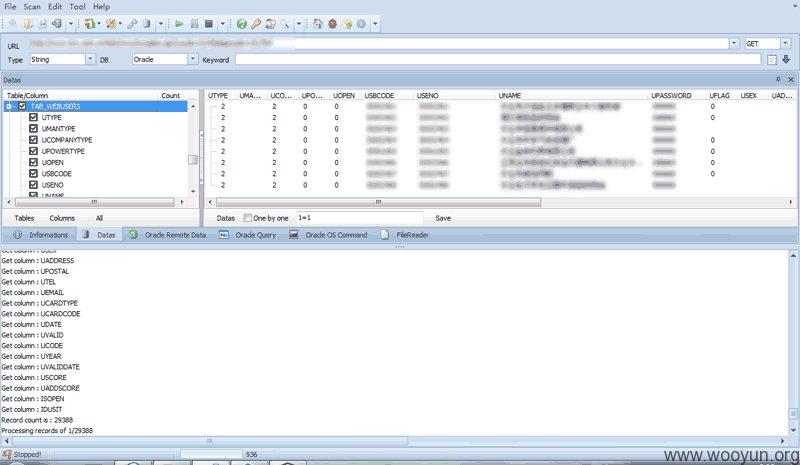
Task: Open the Scan menu
Action: [32, 7]
